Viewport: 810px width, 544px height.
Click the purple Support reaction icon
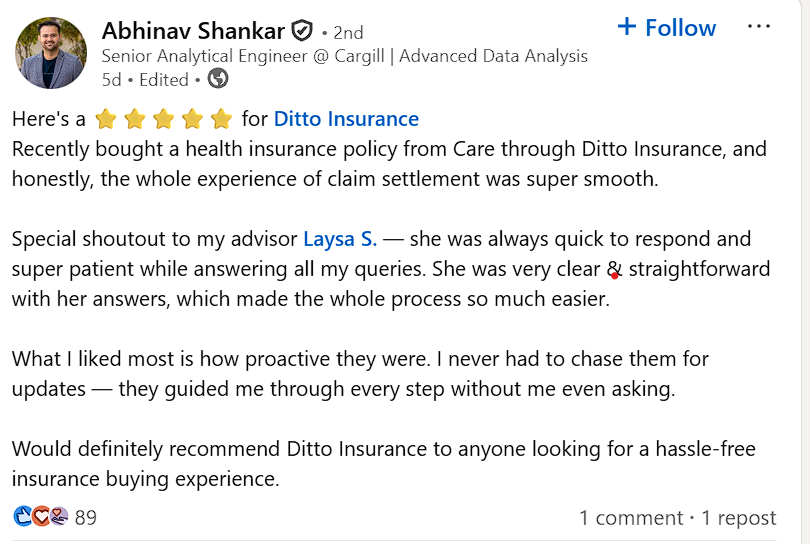(59, 517)
